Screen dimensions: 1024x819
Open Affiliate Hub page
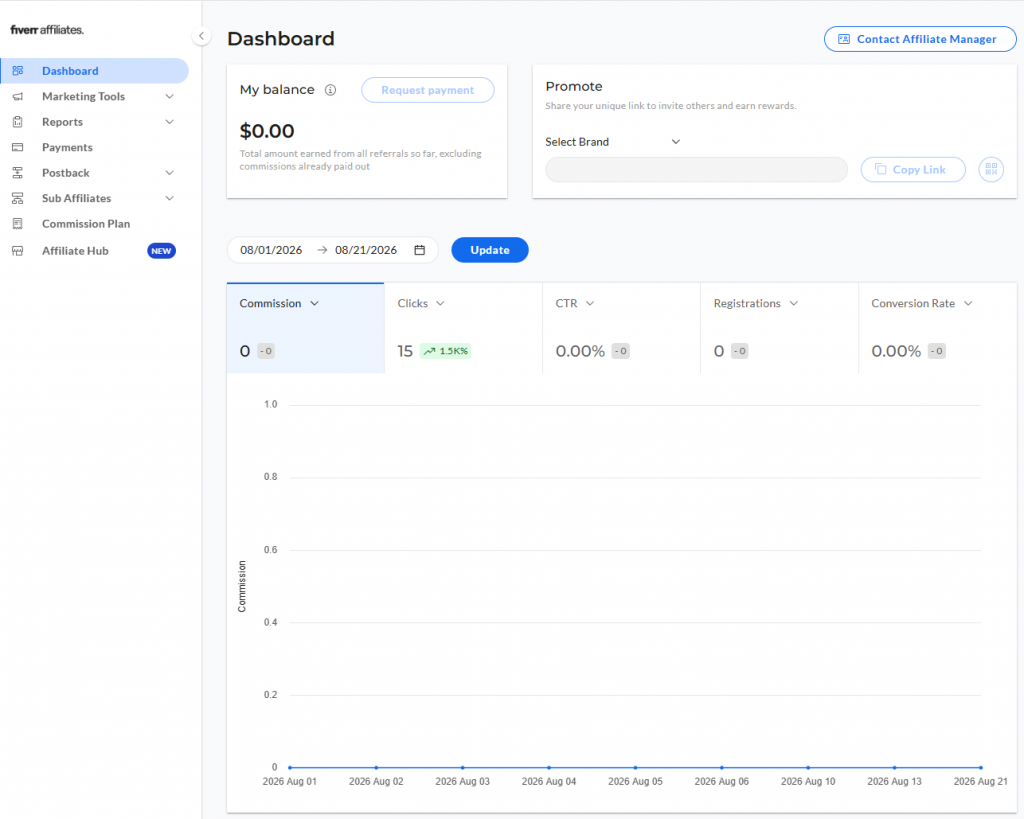tap(95, 251)
